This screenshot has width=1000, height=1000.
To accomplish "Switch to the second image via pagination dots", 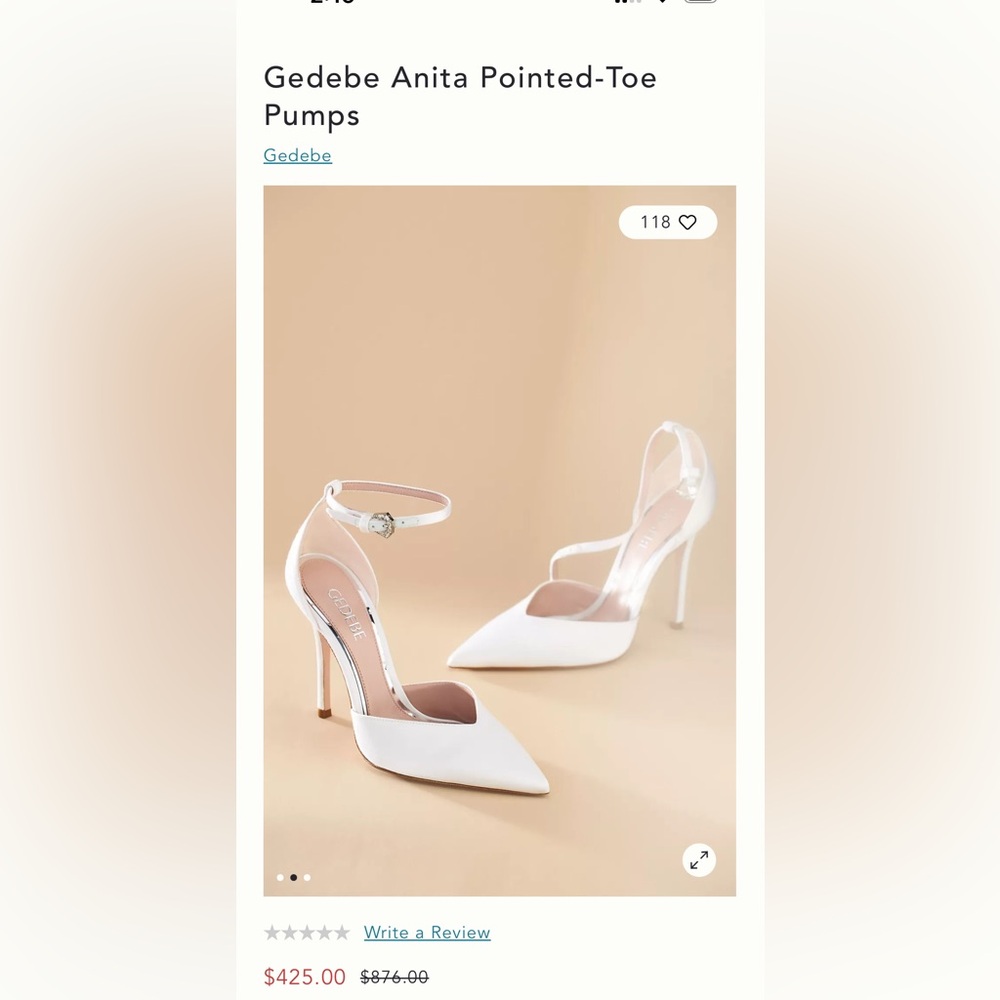I will tap(293, 877).
